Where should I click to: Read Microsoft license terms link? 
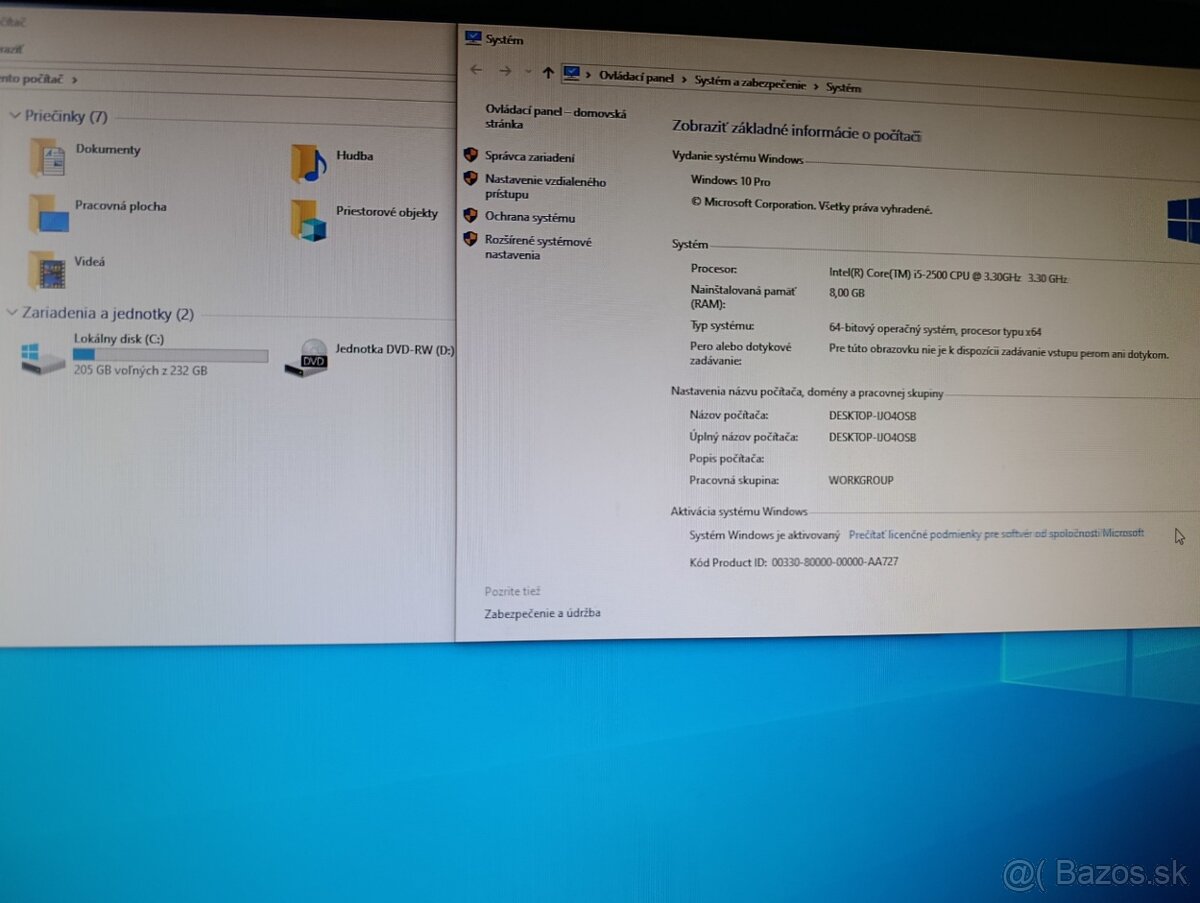pos(995,534)
